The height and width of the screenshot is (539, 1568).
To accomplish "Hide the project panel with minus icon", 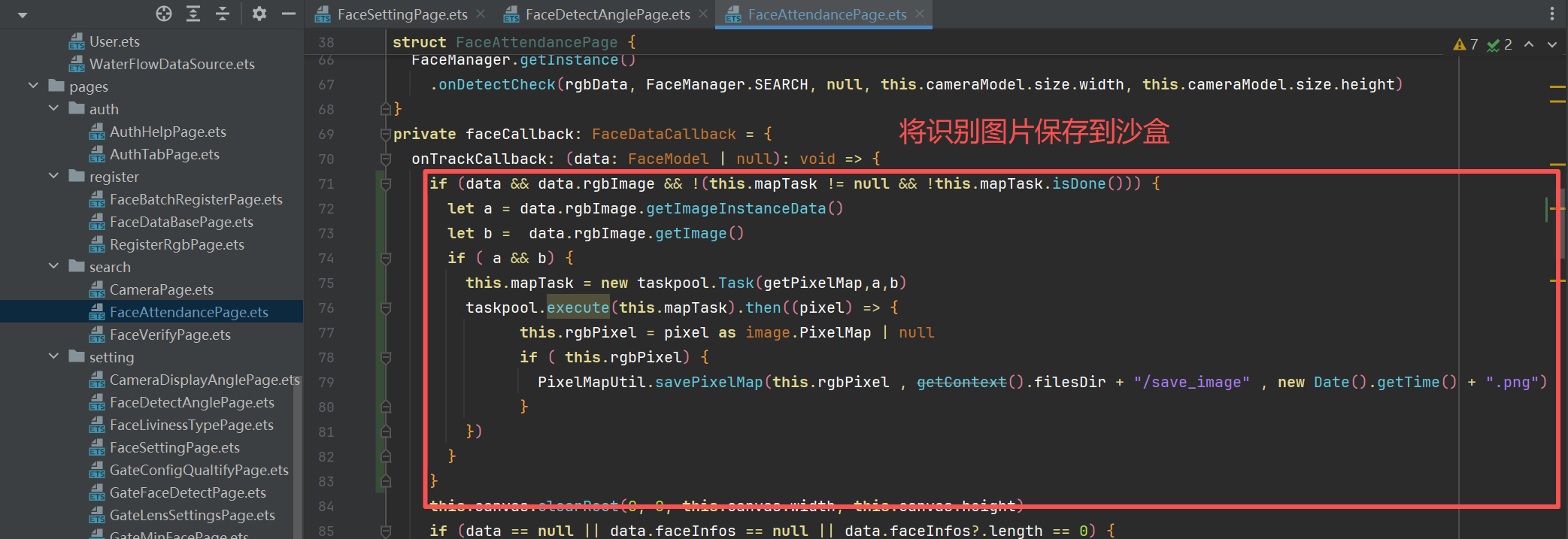I will [x=288, y=14].
